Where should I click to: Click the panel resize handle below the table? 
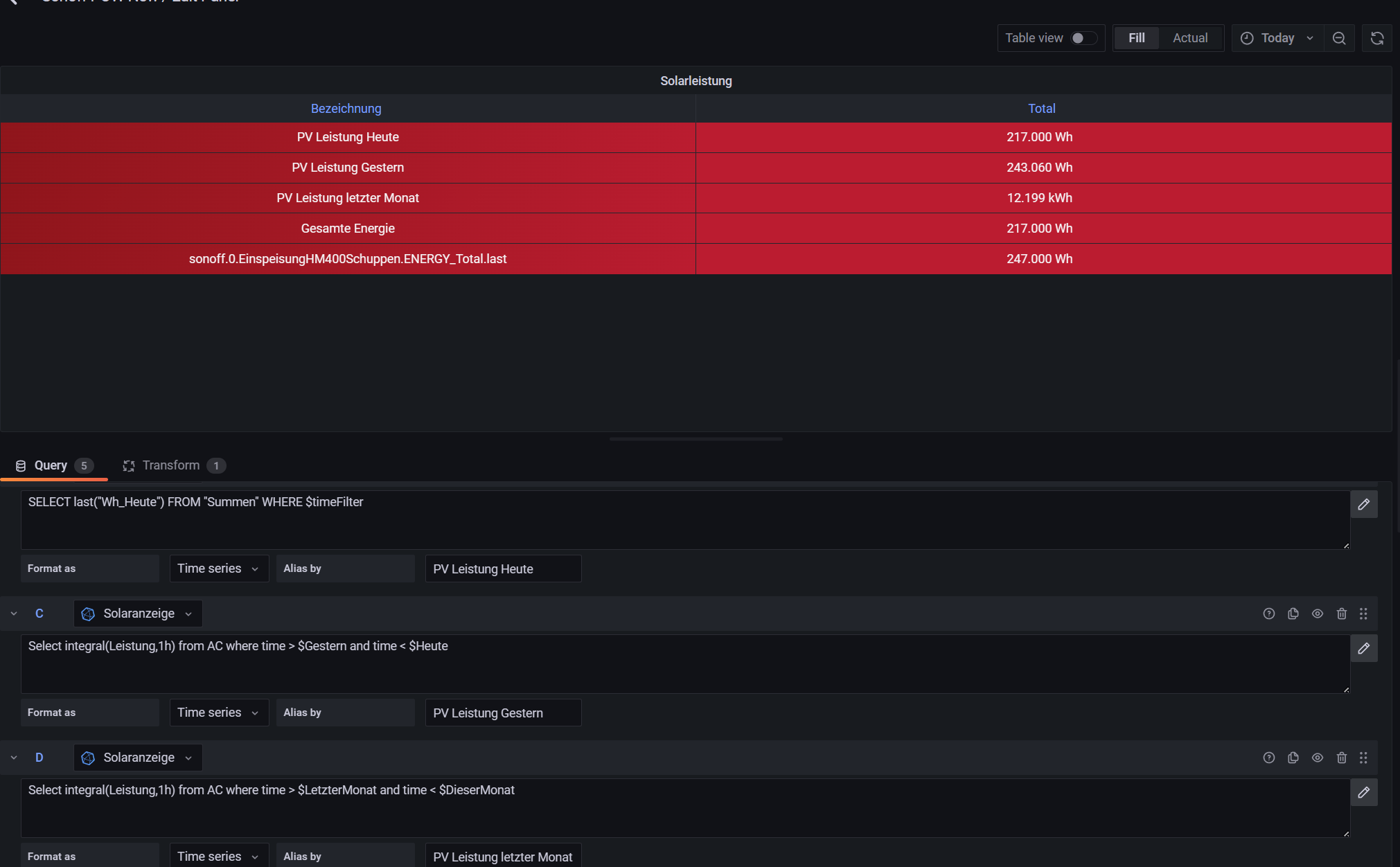pos(696,439)
